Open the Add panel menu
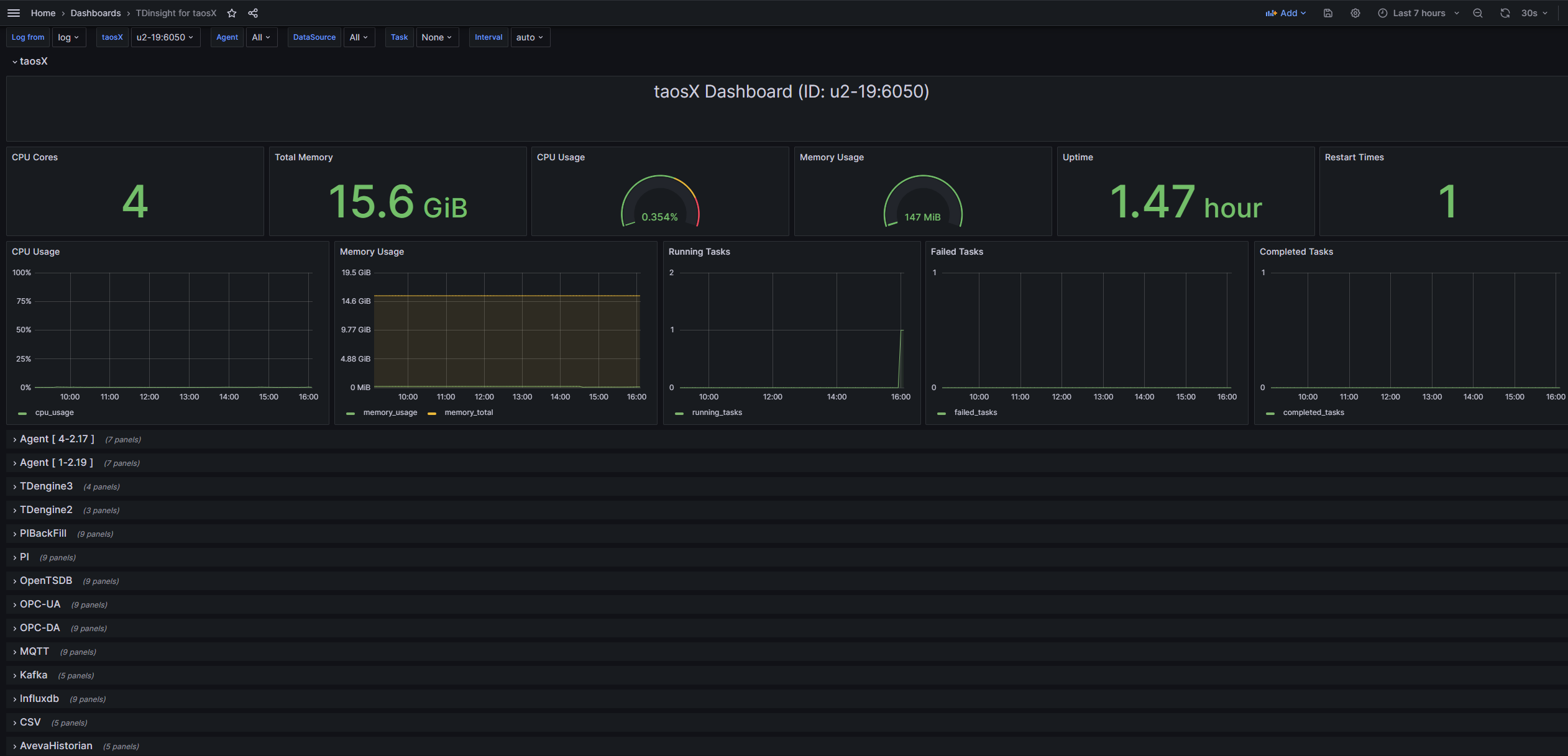The width and height of the screenshot is (1568, 756). coord(1286,13)
